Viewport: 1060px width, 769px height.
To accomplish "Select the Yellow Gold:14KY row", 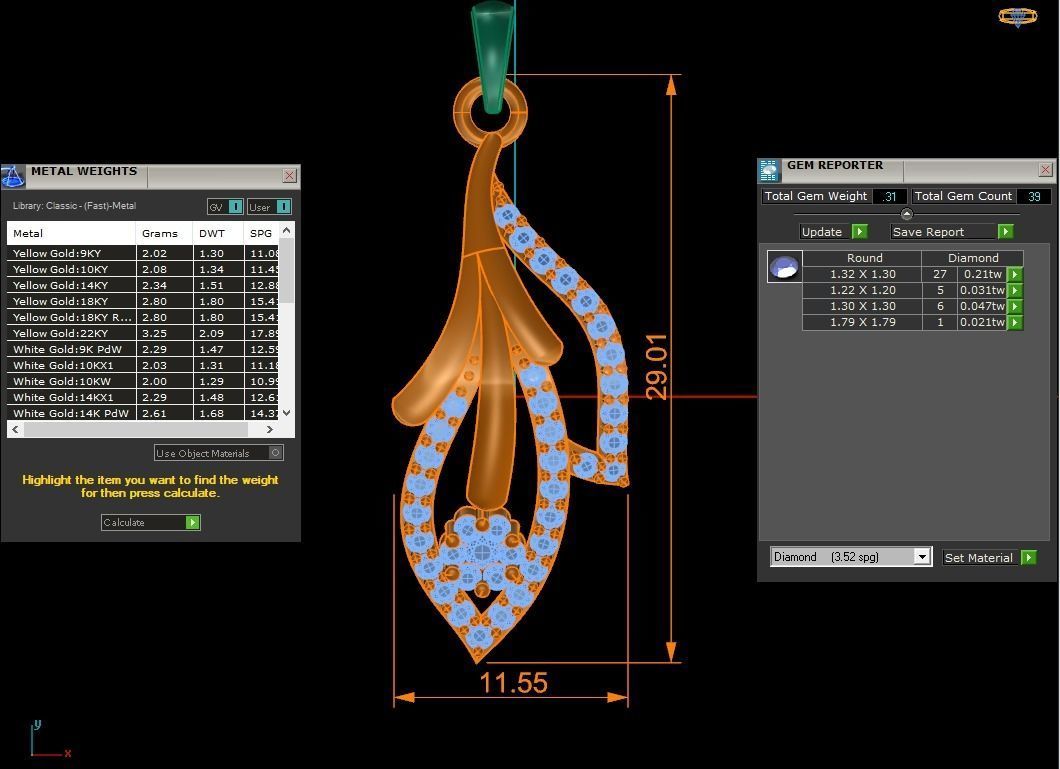I will pos(143,285).
